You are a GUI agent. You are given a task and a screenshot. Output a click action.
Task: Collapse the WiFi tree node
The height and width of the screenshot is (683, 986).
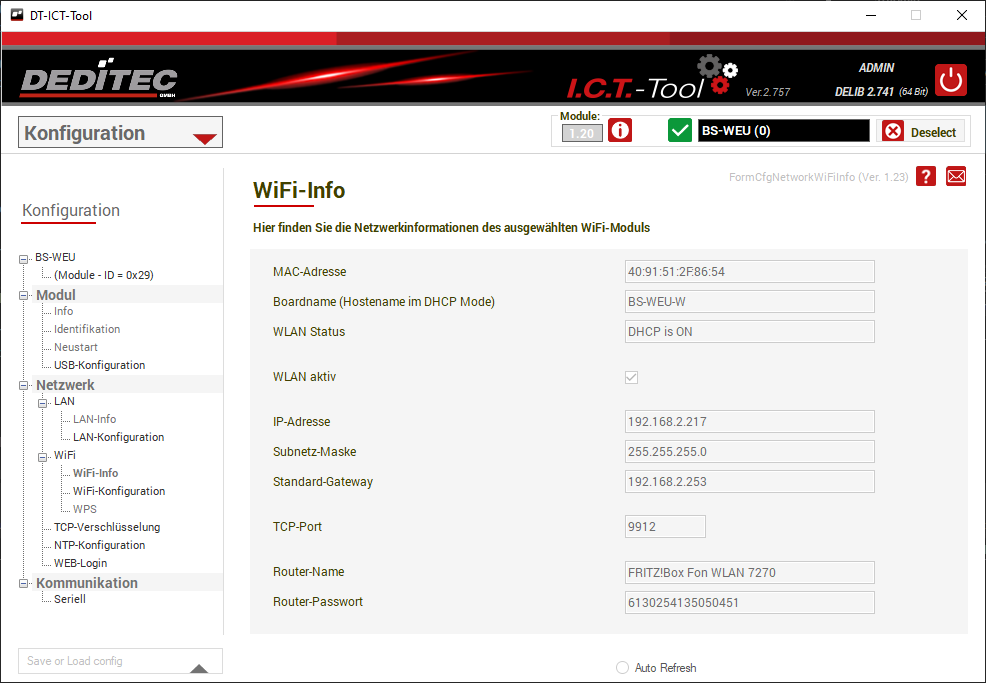(x=44, y=456)
